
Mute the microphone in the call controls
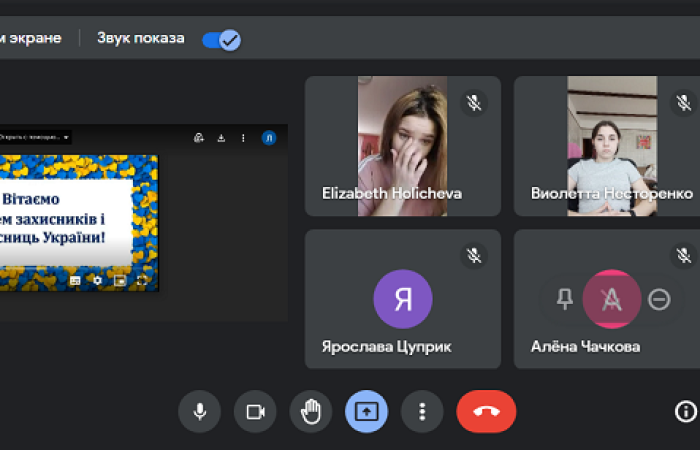200,411
